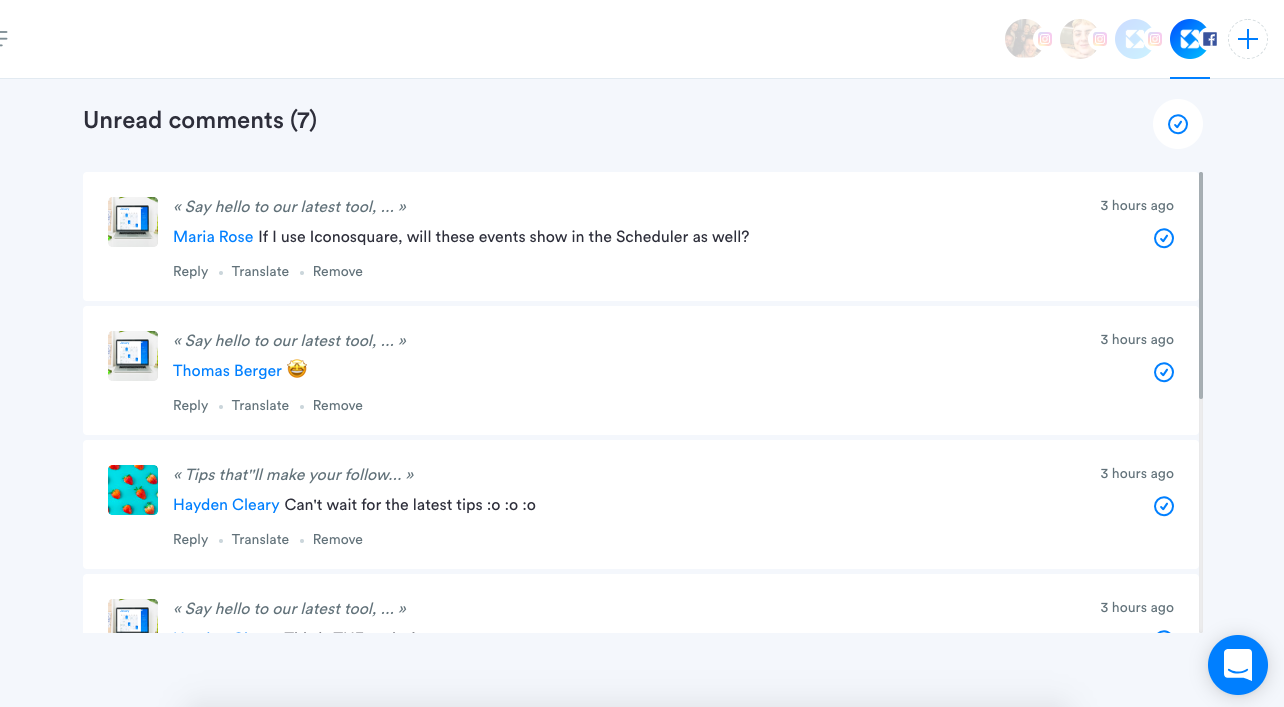Image resolution: width=1284 pixels, height=707 pixels.
Task: Translate Thomas Berger's comment
Action: pos(260,405)
